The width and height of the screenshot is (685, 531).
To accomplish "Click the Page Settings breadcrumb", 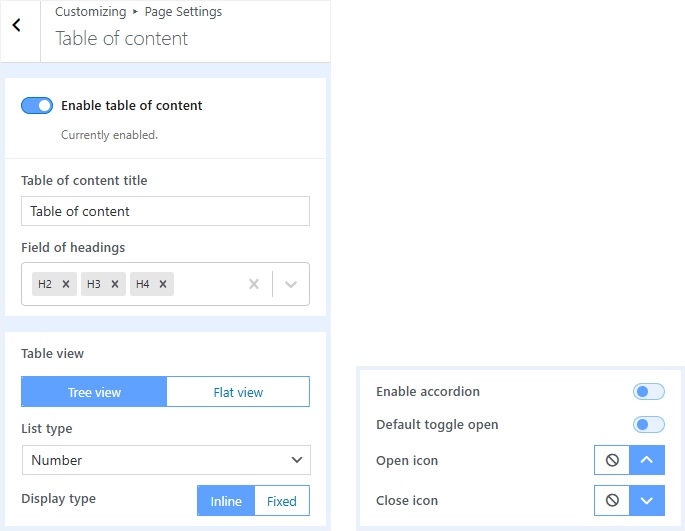I will [x=184, y=12].
